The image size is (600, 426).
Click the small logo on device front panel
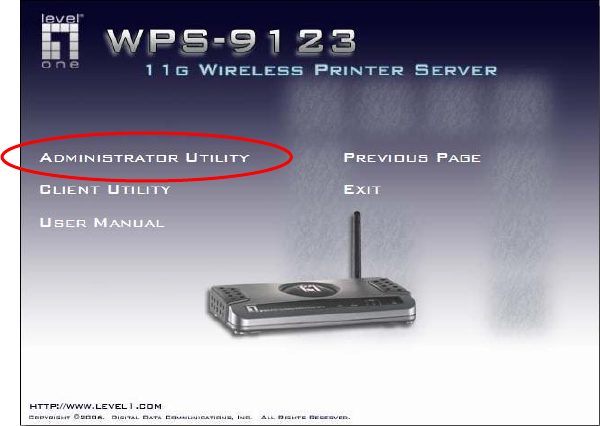(x=251, y=308)
